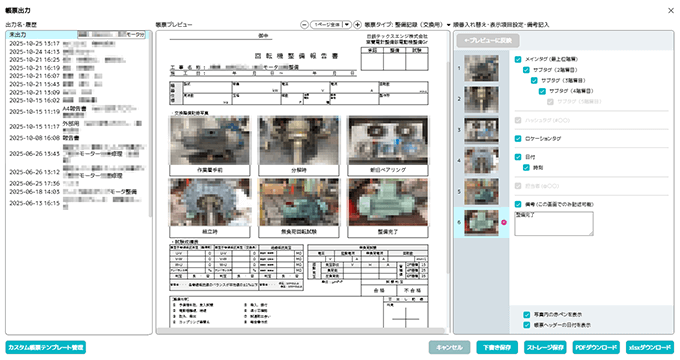Screen dimensions: 680x360
Task: Toggle the 備考 checkbox
Action: point(518,204)
